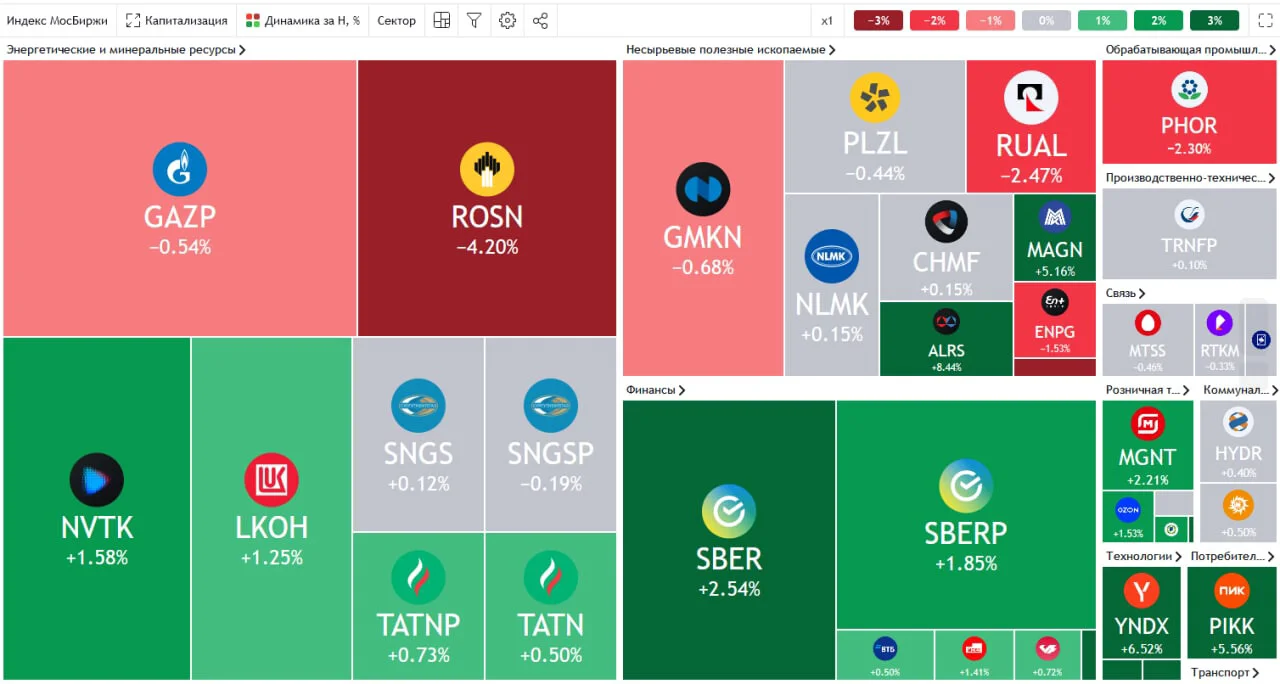Select the HYDR RusHydro tile

point(1238,441)
